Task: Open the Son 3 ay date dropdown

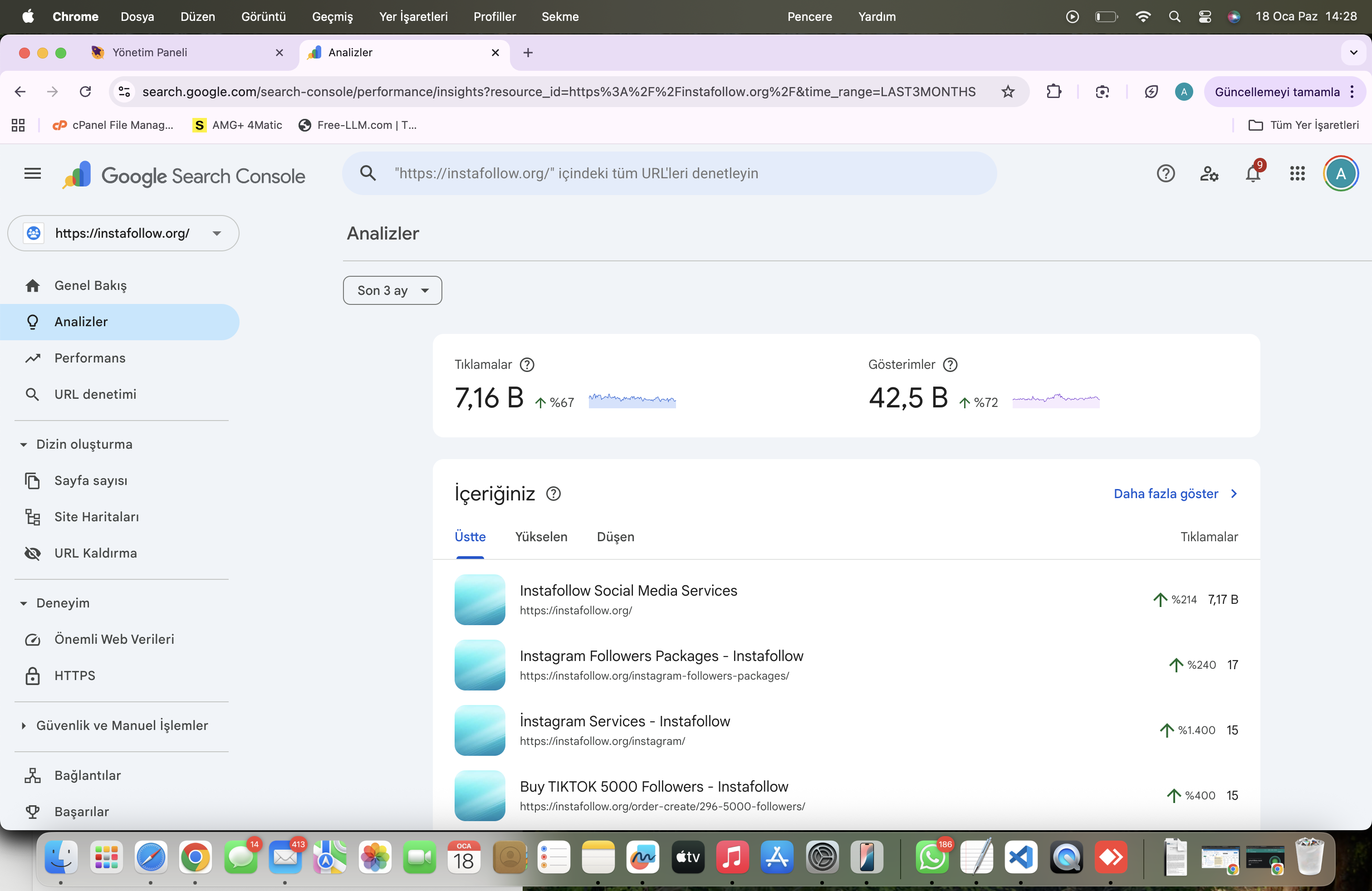Action: 392,290
